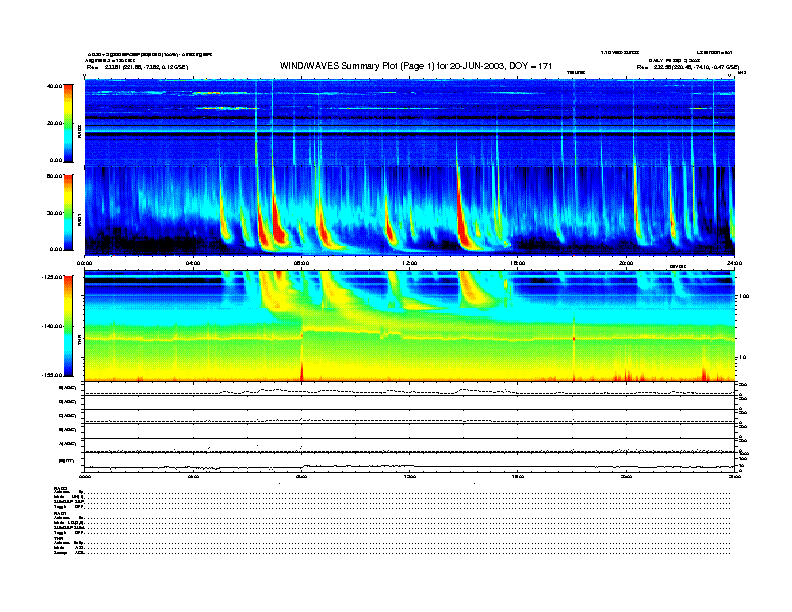This screenshot has width=792, height=612.
Task: Click the red spike at 08:00 in TNR panel
Action: point(302,371)
